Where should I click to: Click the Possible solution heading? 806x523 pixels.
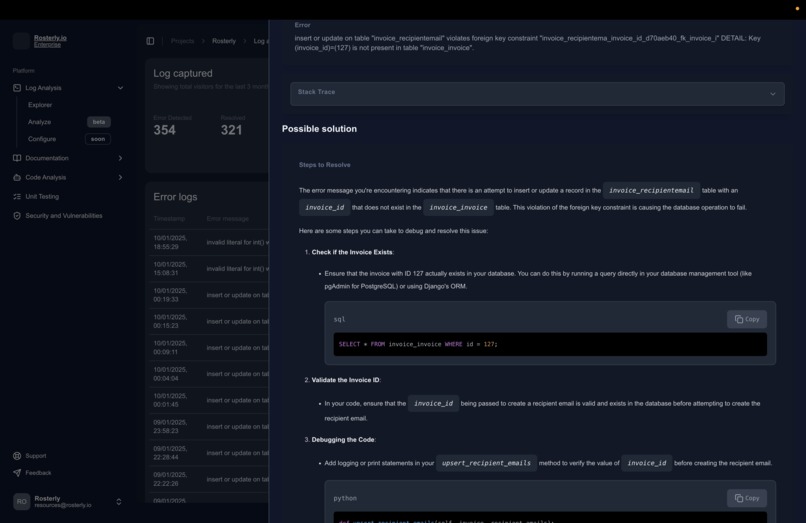click(319, 129)
